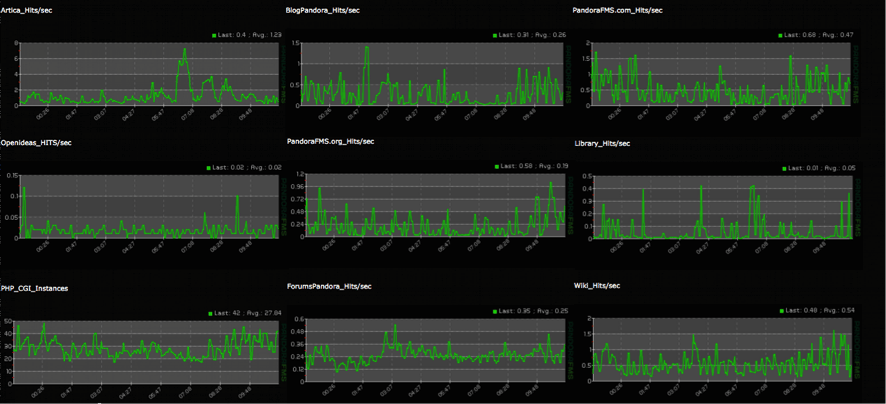This screenshot has height=404, width=886.
Task: Click the Artica_Hits/sec graph title
Action: click(27, 11)
